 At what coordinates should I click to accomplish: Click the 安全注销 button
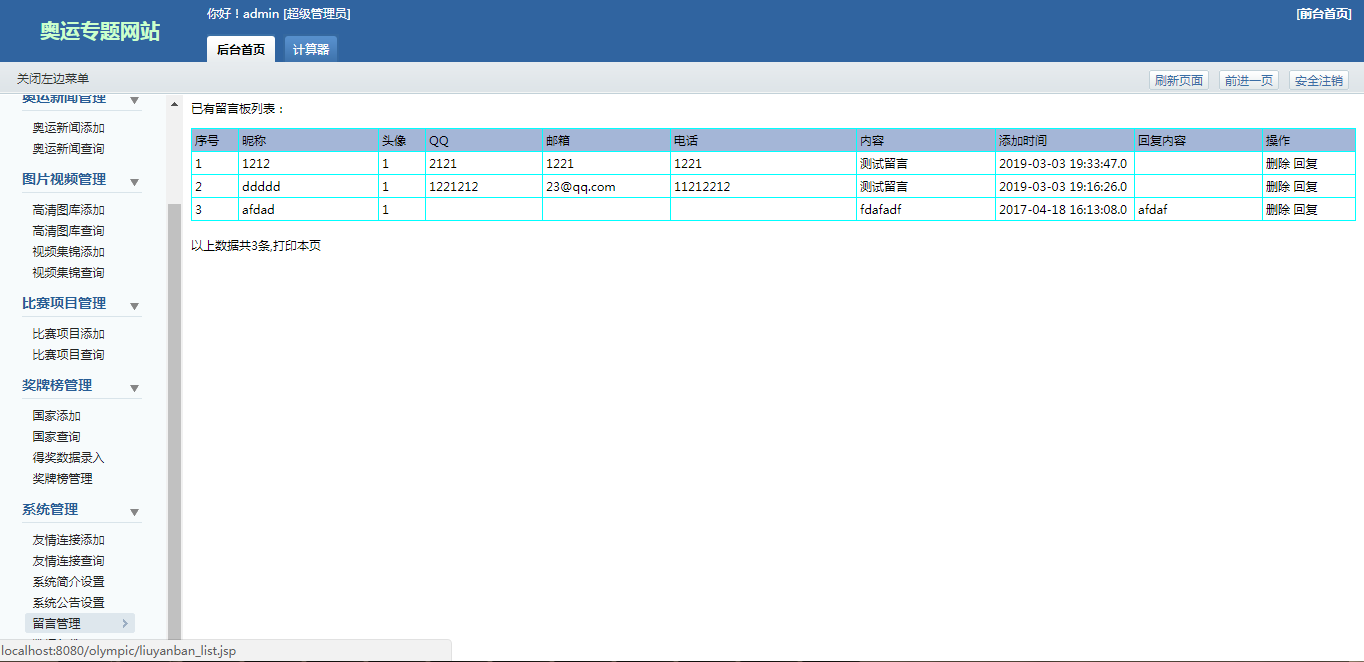1319,81
